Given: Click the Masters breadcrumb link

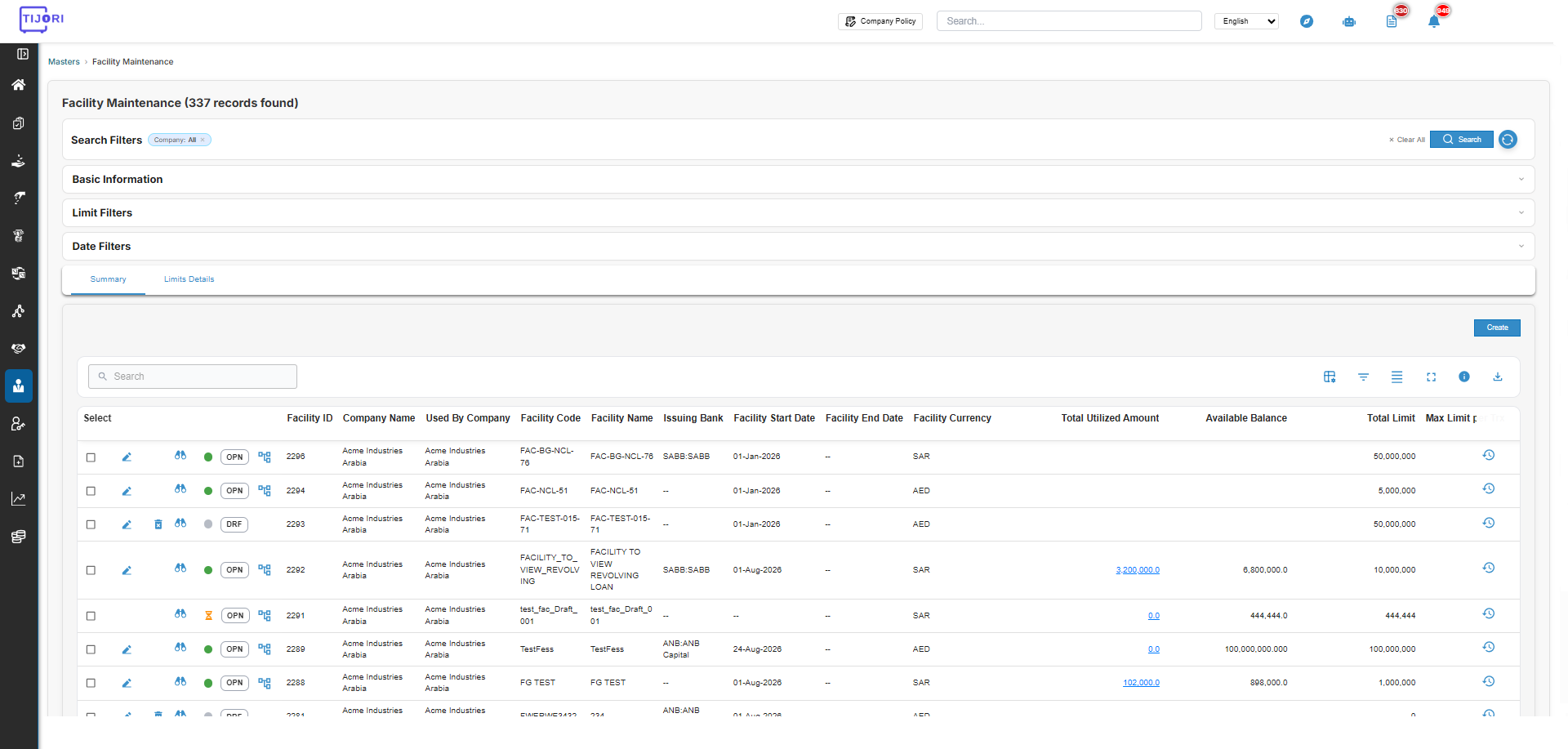Looking at the screenshot, I should click(x=64, y=62).
